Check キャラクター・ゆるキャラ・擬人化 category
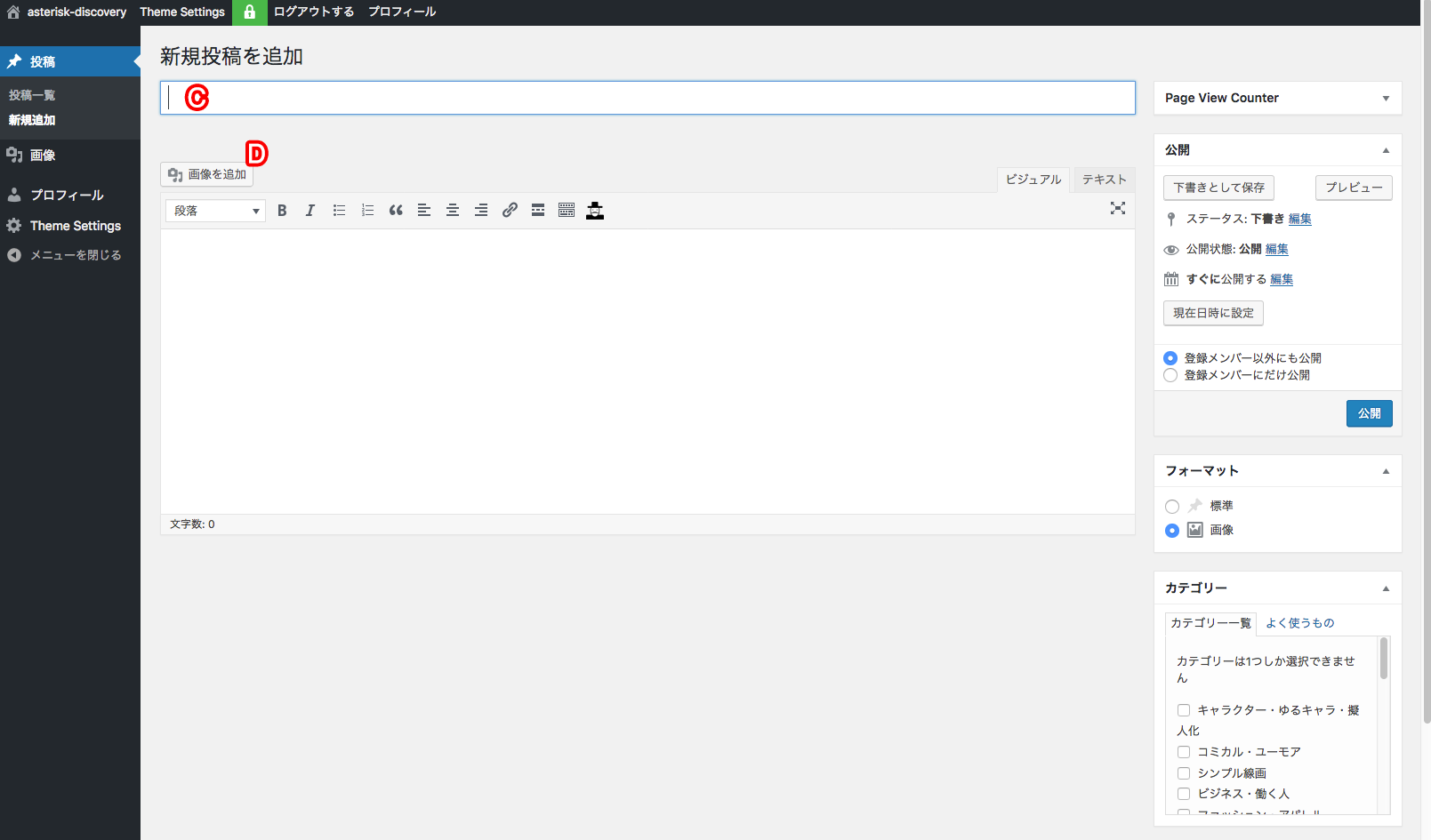 1184,710
